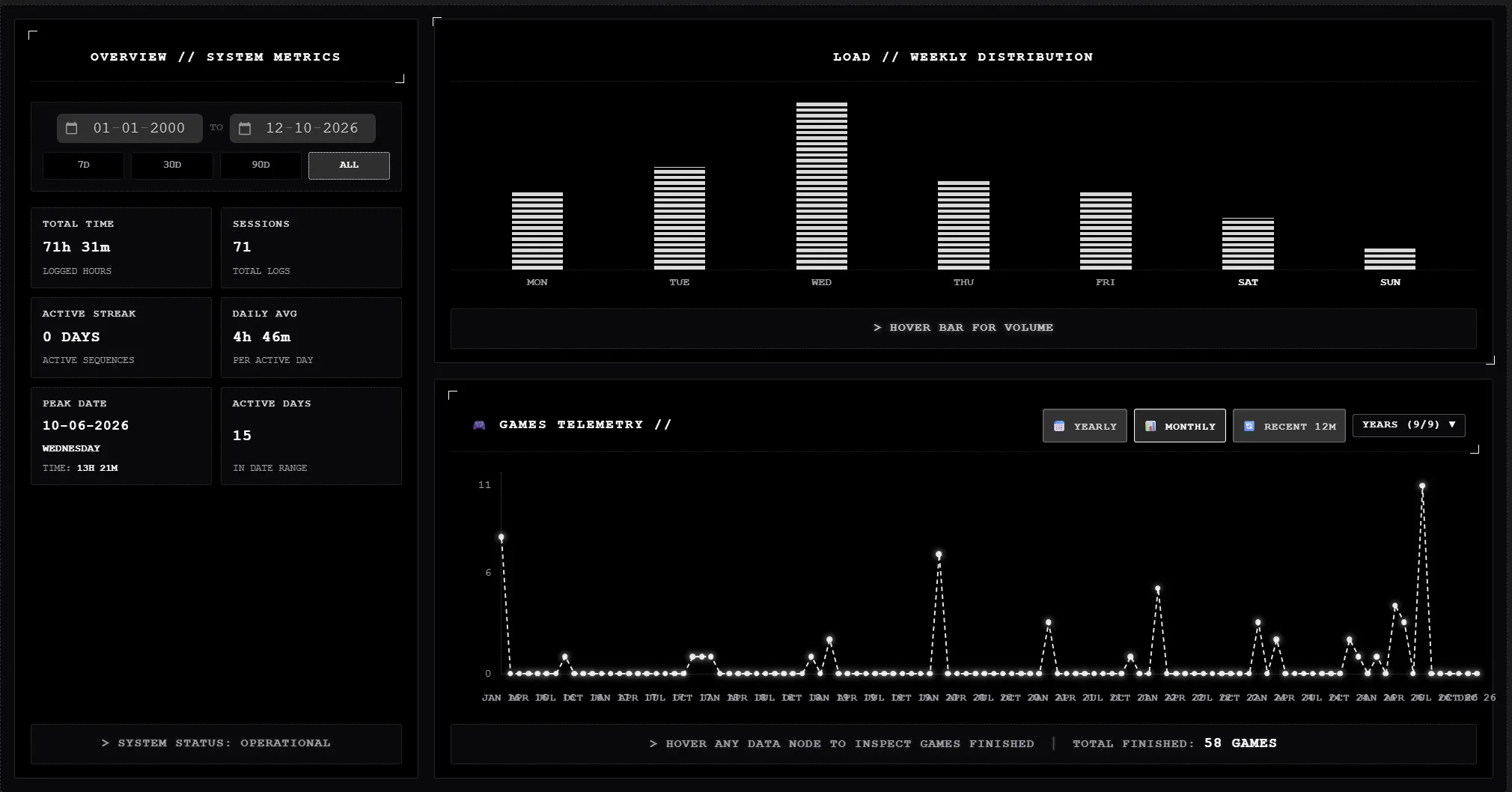Click the Active Streak value 0 DAYS
Screen dimensions: 1512x792
71,337
